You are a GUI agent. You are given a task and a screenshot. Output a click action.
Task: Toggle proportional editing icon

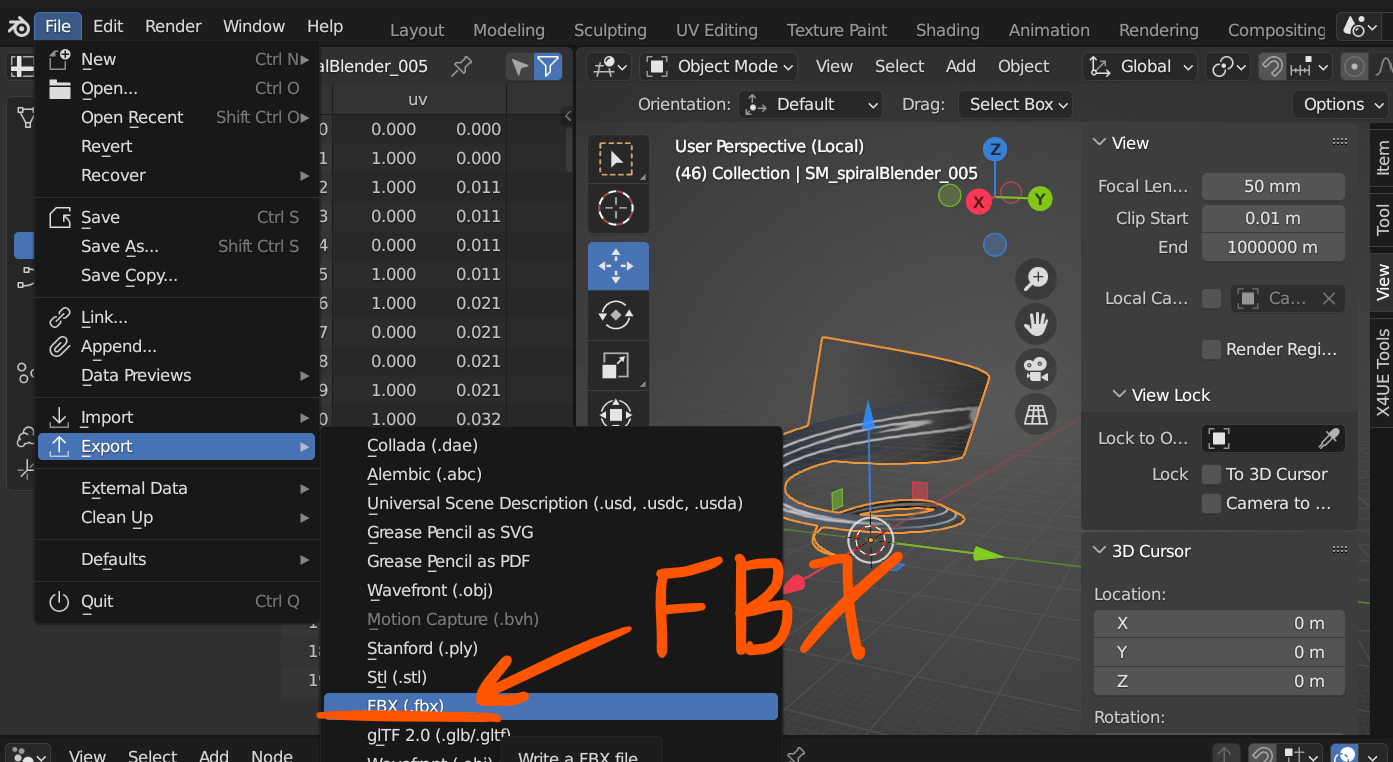[1354, 67]
